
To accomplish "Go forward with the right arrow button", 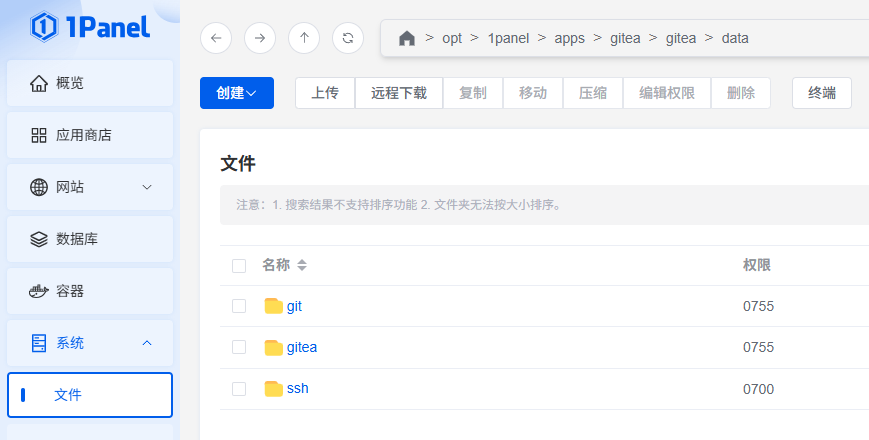I will pyautogui.click(x=260, y=38).
